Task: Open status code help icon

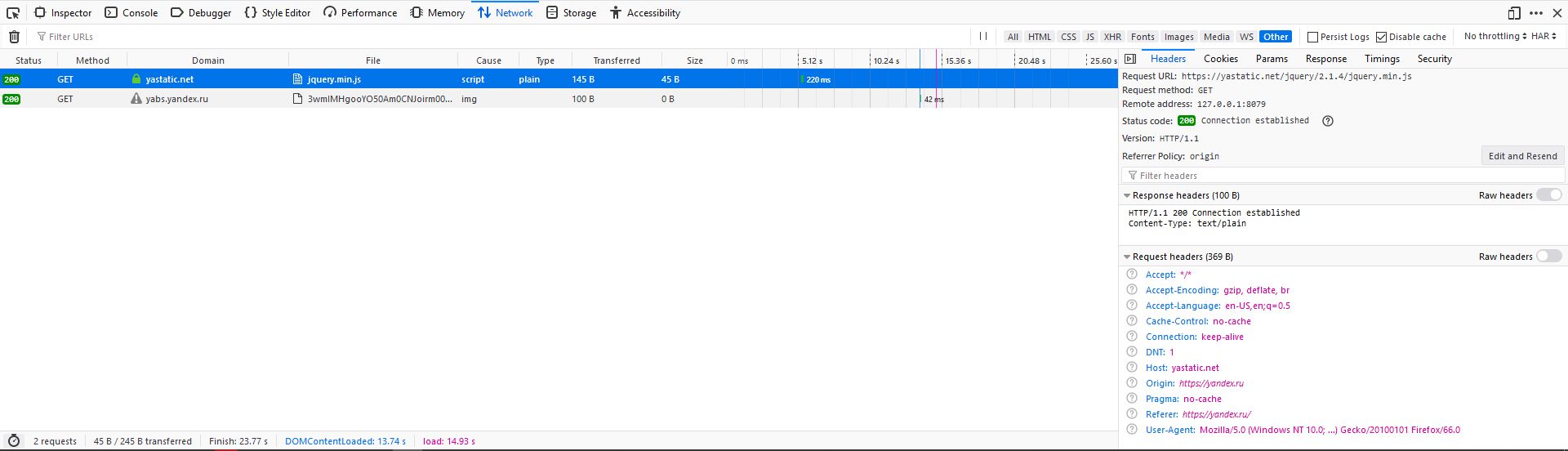Action: pyautogui.click(x=1328, y=121)
